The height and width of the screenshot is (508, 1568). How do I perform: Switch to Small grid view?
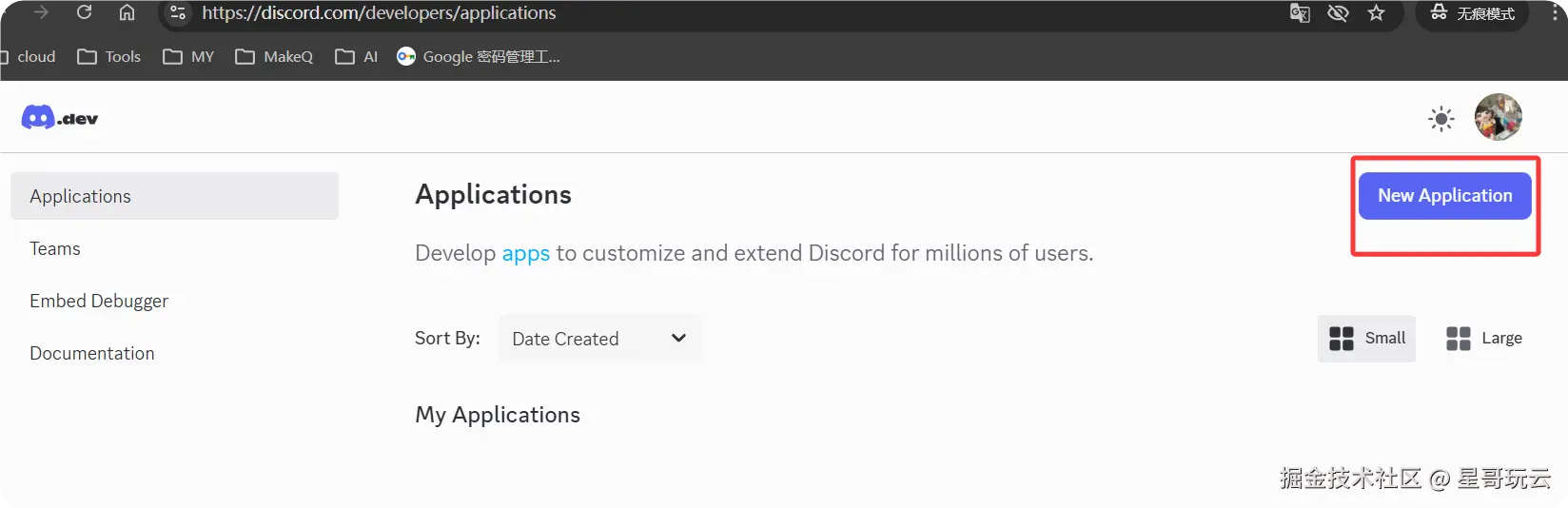1366,339
